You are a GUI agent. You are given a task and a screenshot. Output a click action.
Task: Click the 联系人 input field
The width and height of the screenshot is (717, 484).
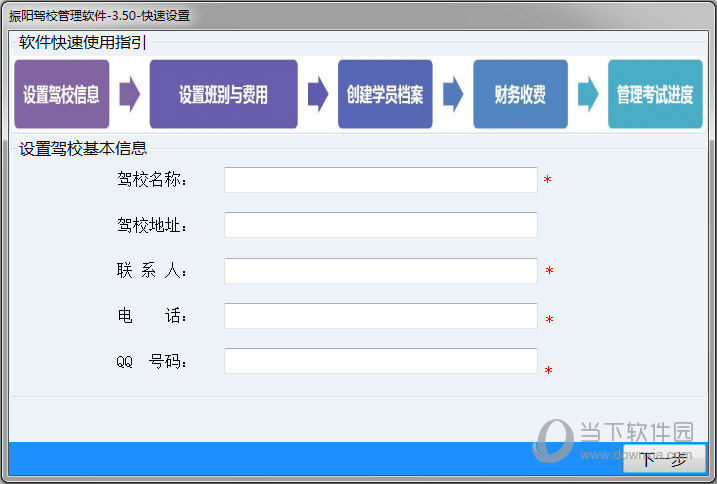coord(380,271)
